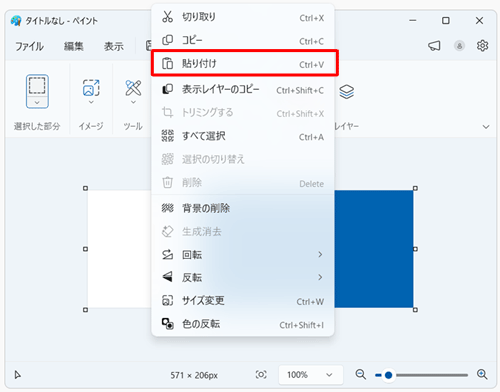The height and width of the screenshot is (392, 500).
Task: Open the settings gear icon
Action: (x=482, y=46)
